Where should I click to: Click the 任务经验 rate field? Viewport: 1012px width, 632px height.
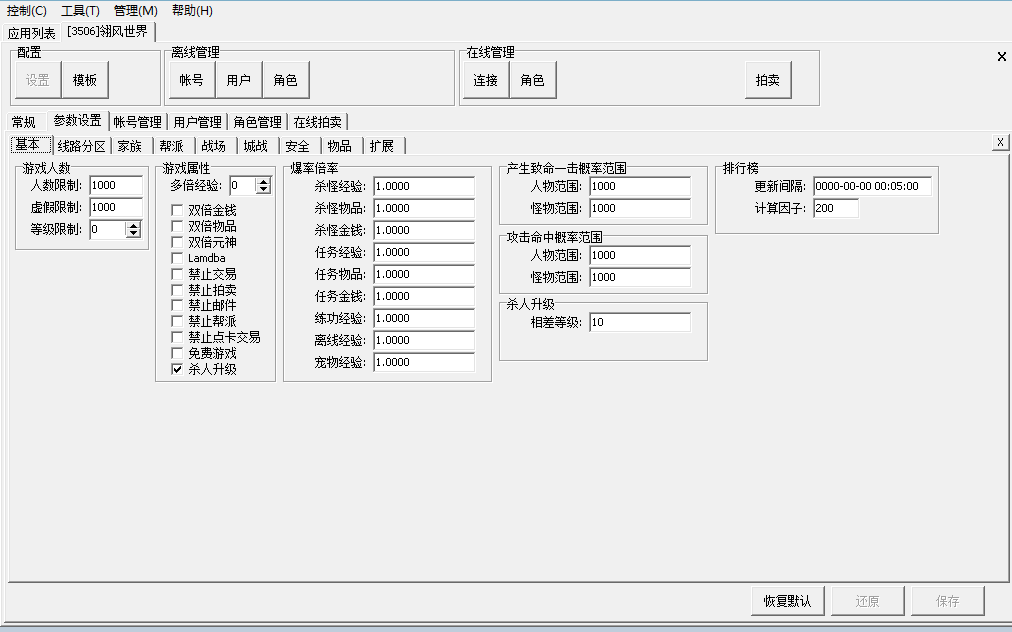coord(424,252)
